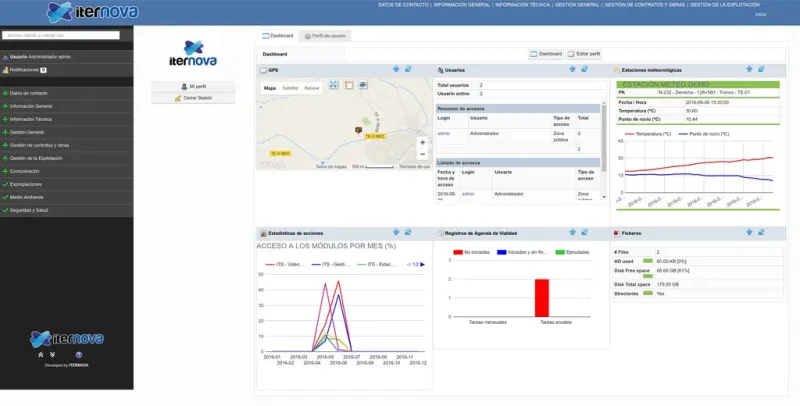The height and width of the screenshot is (406, 800).
Task: Switch to the Perfil de usuario tab
Action: (325, 36)
